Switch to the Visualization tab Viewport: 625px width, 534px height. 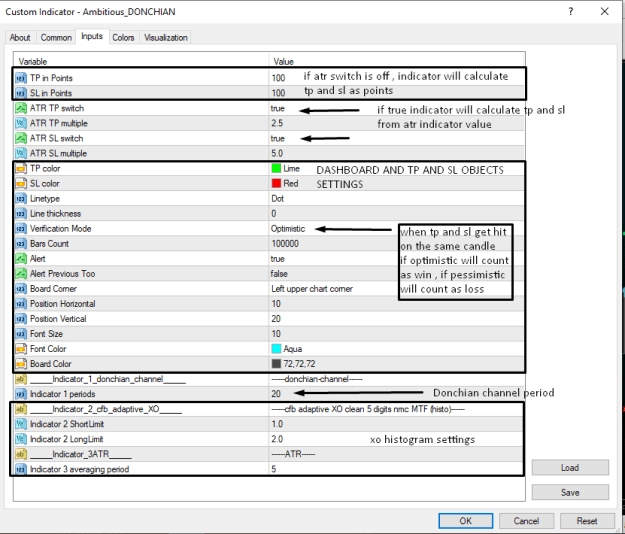166,37
